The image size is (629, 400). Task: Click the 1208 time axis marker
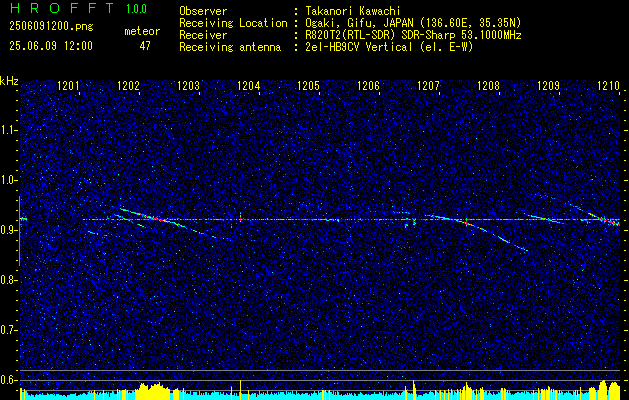coord(489,86)
